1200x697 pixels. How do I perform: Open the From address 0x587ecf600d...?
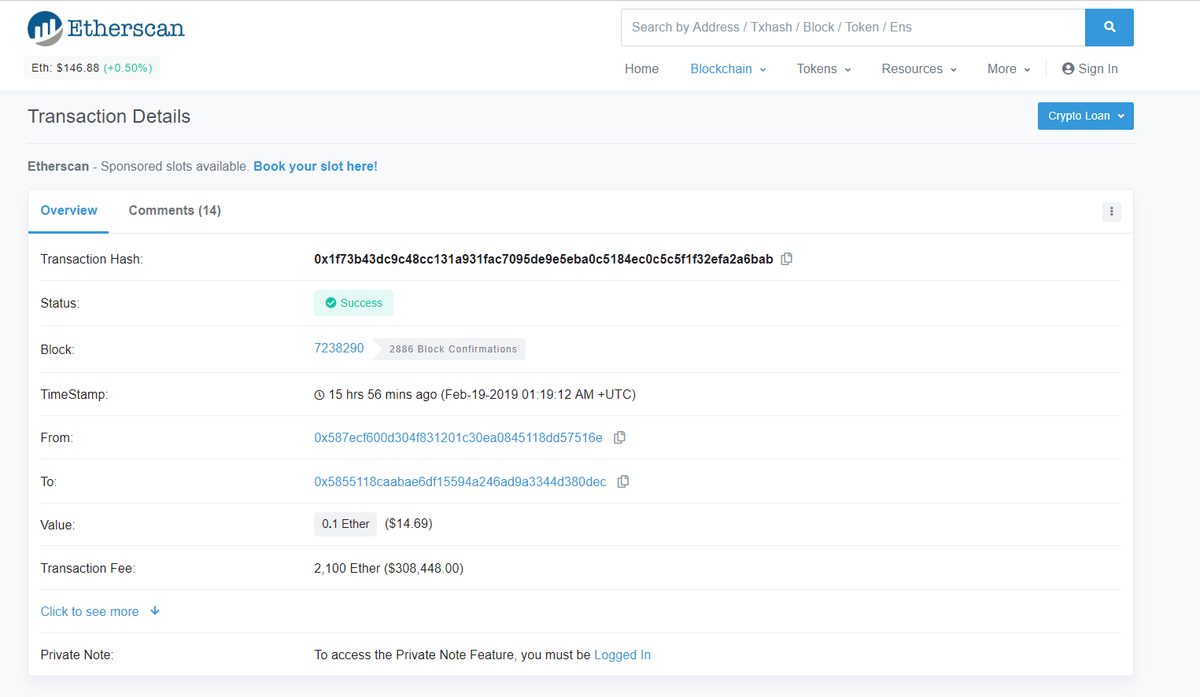click(x=458, y=438)
